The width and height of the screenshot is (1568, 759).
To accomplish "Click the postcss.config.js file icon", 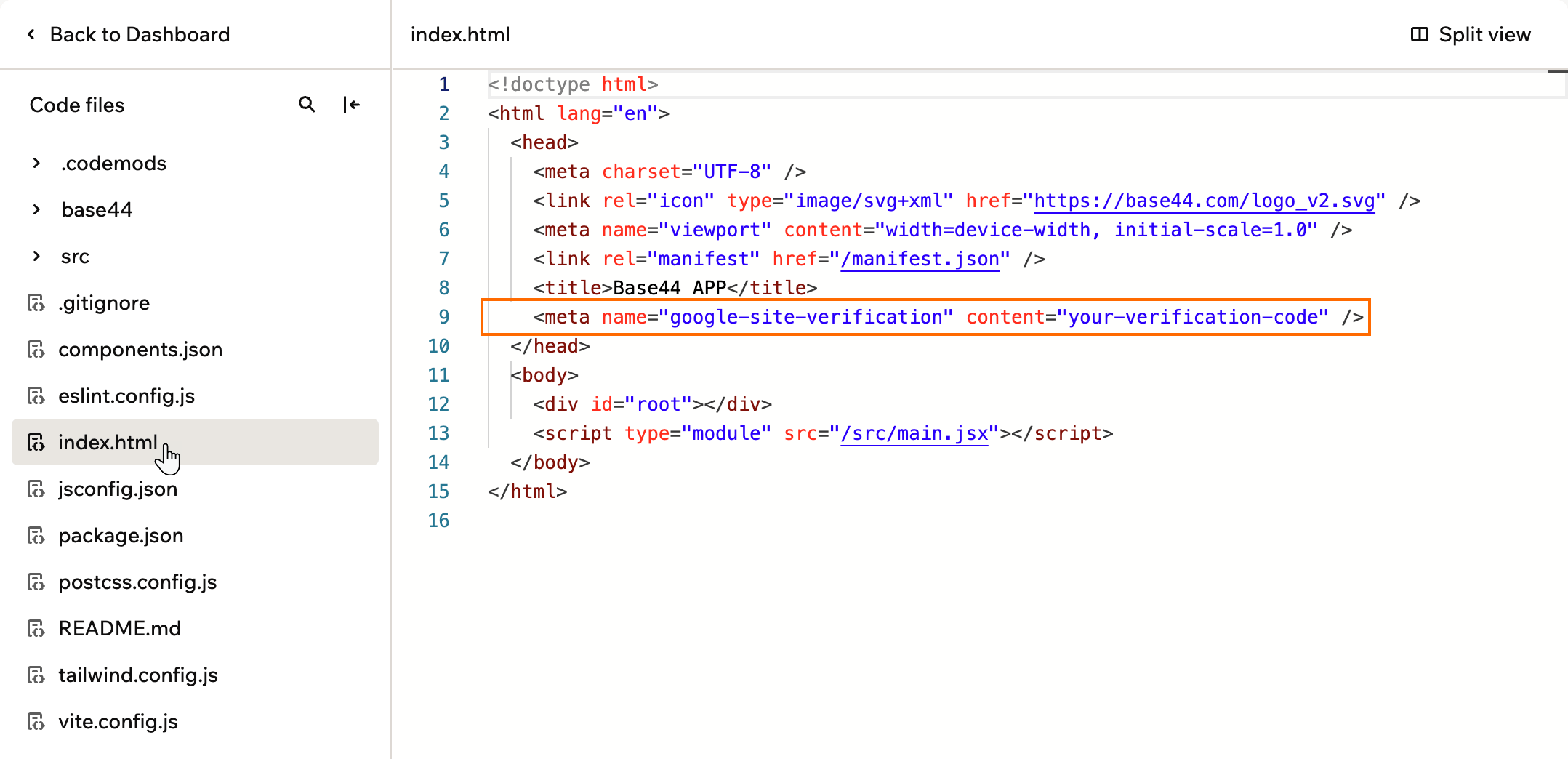I will click(x=36, y=582).
